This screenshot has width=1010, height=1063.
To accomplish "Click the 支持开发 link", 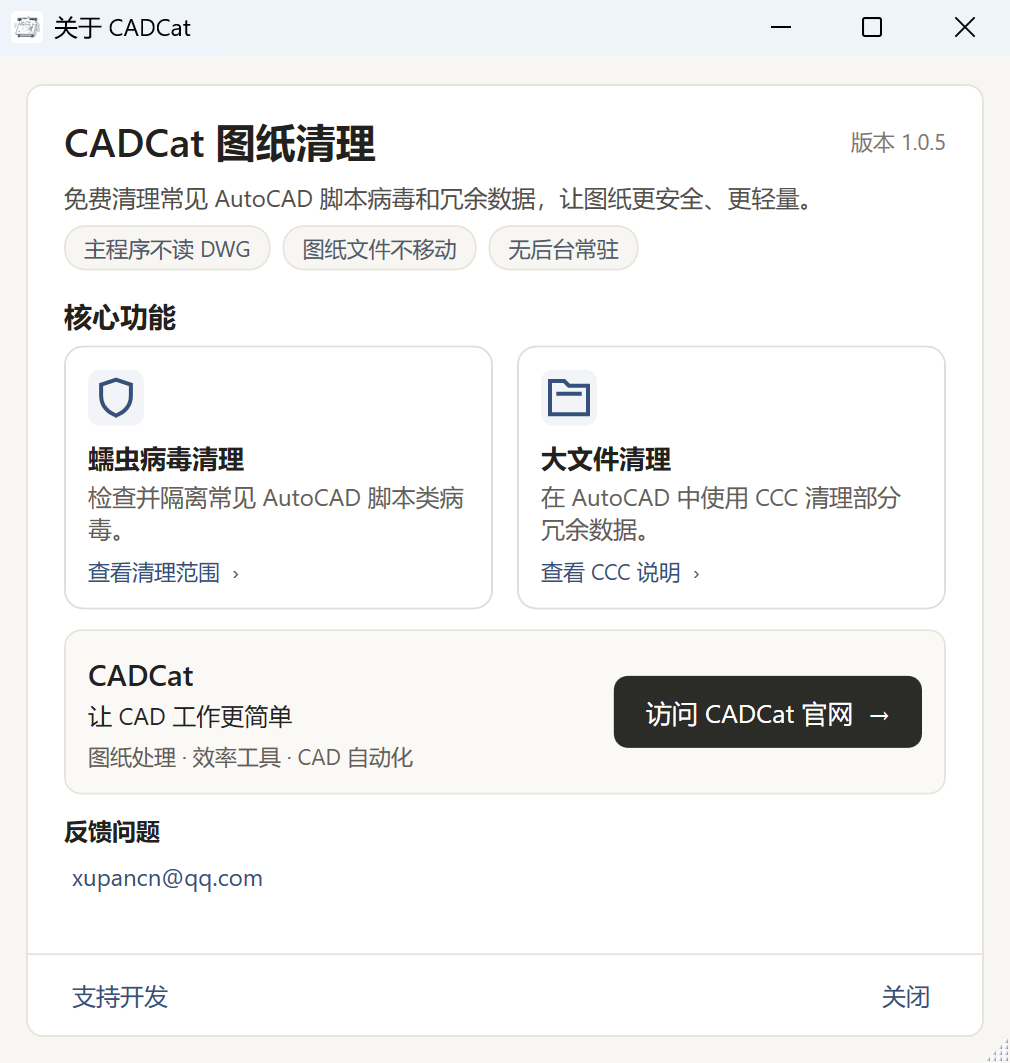I will 120,997.
